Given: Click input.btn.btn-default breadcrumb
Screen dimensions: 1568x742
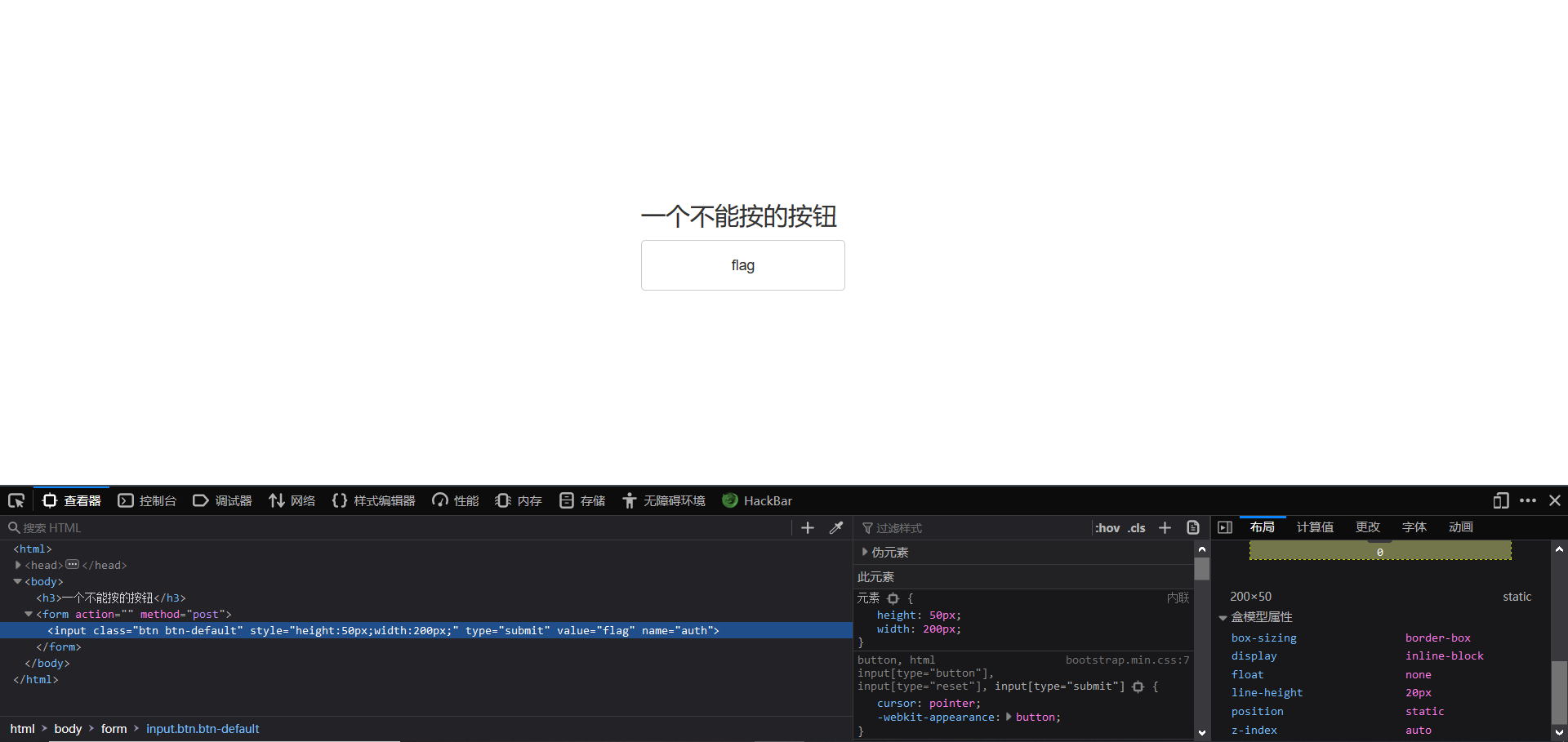Looking at the screenshot, I should pyautogui.click(x=203, y=728).
